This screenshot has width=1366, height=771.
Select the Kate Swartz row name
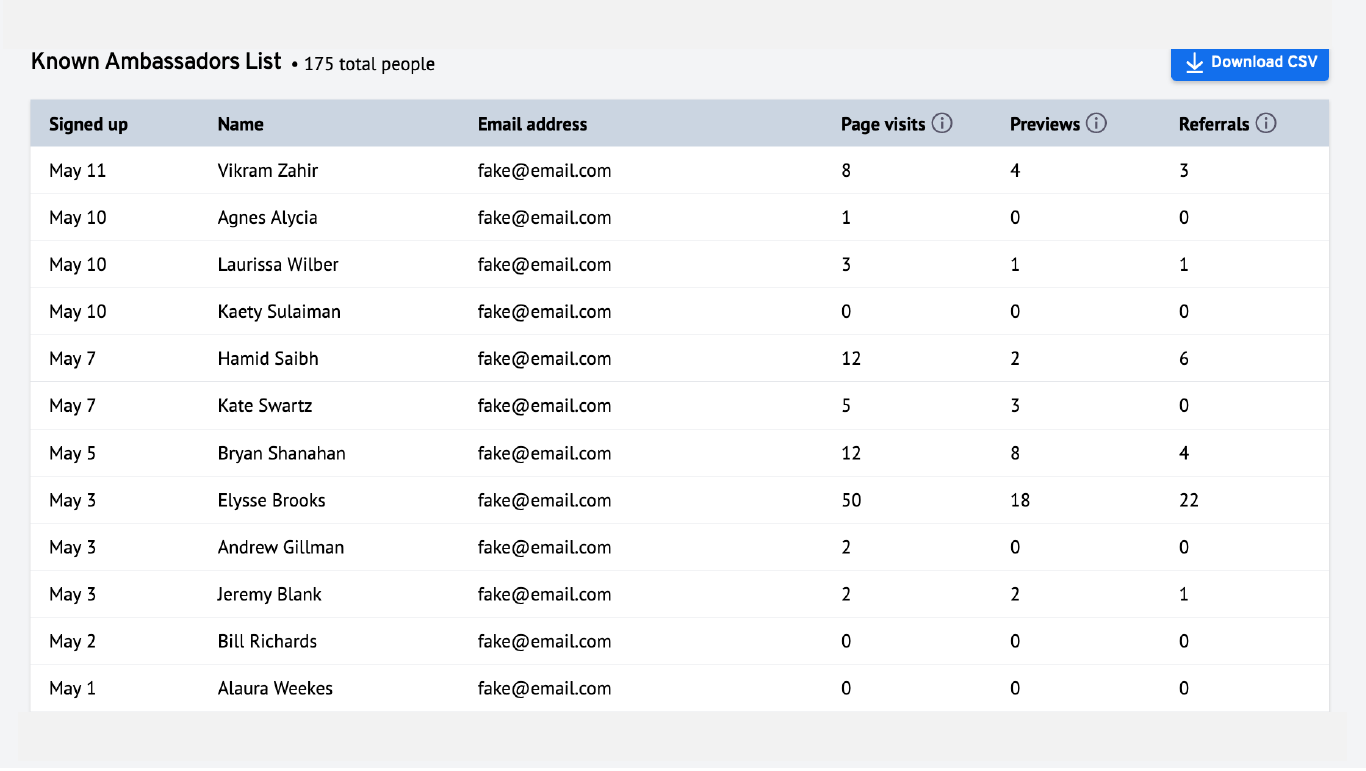click(x=265, y=406)
